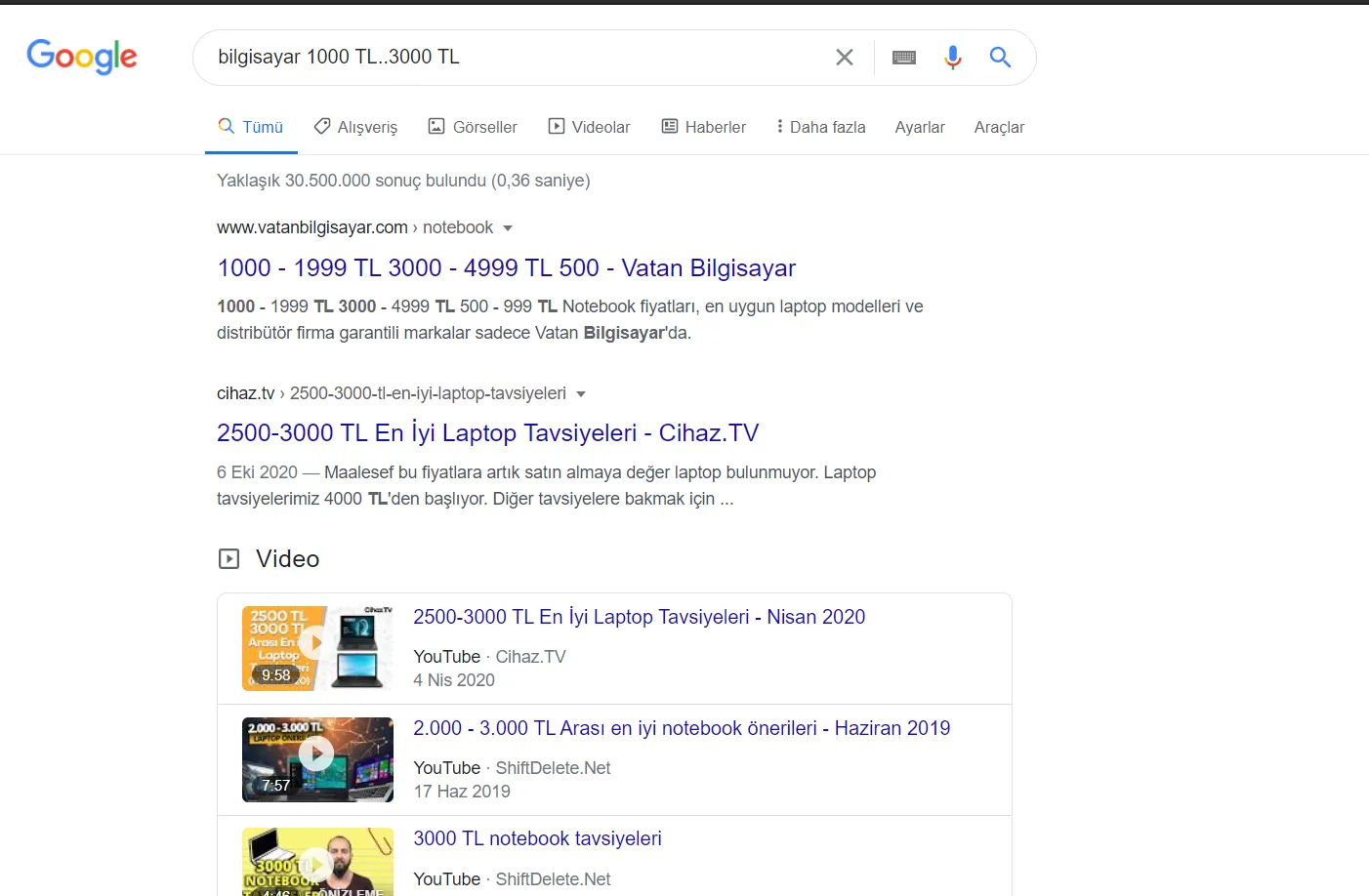Open the on-screen keyboard icon
The width and height of the screenshot is (1369, 896).
point(904,58)
